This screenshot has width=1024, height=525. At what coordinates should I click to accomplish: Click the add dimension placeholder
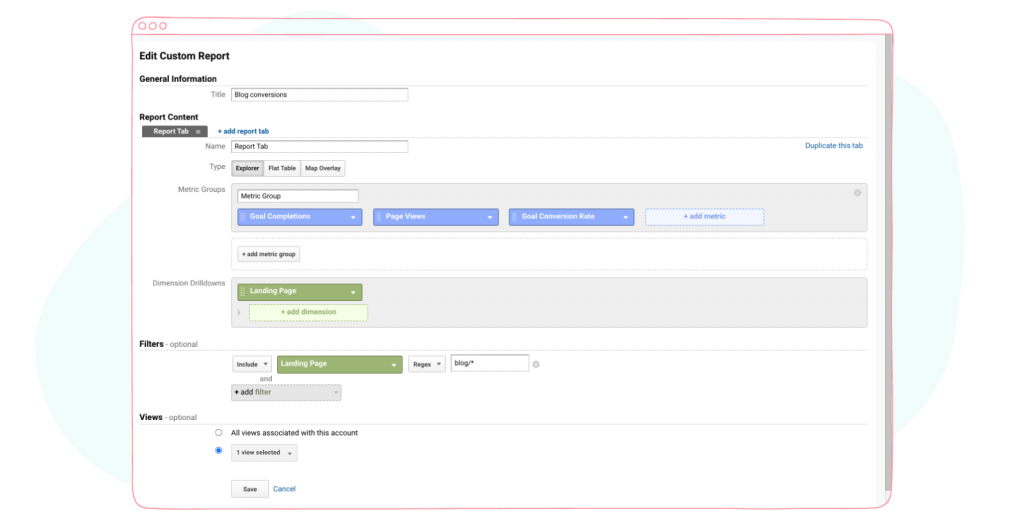pyautogui.click(x=308, y=313)
